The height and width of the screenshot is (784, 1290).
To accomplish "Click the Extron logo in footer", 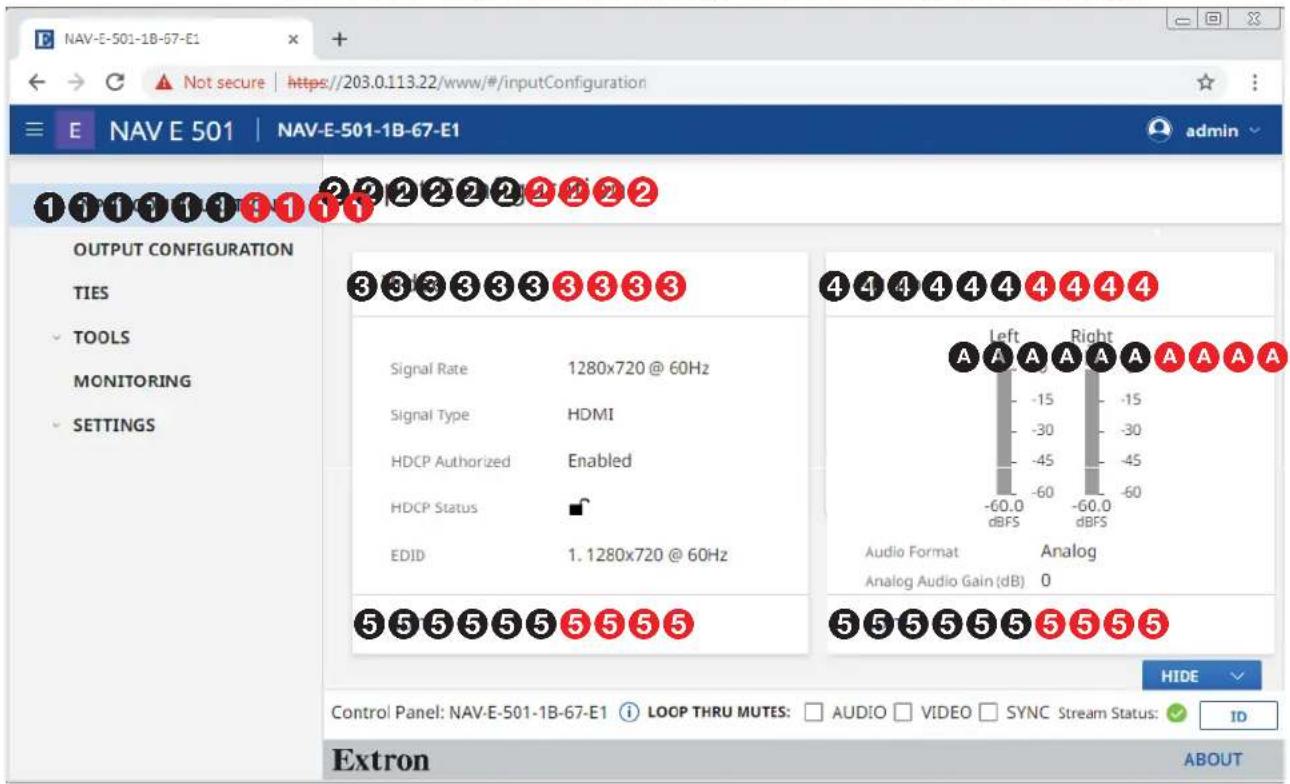I will click(x=380, y=760).
